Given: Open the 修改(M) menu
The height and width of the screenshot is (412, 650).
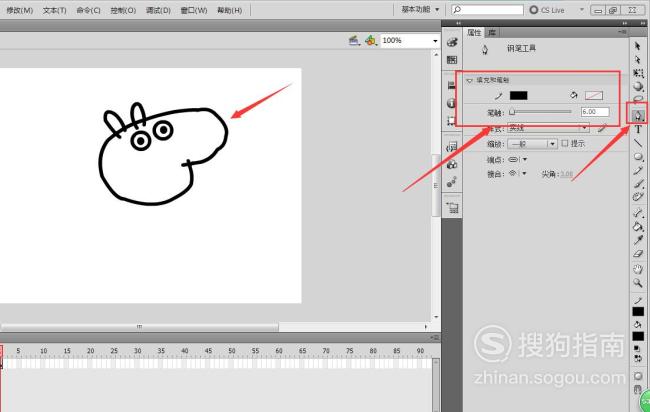Looking at the screenshot, I should tap(19, 10).
